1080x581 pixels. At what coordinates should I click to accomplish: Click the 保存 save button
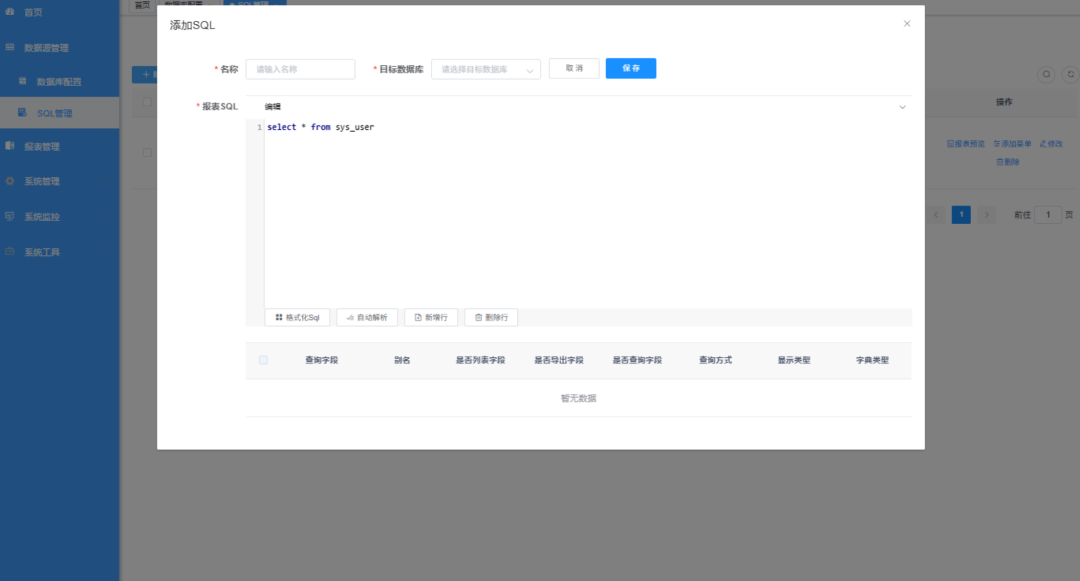630,68
